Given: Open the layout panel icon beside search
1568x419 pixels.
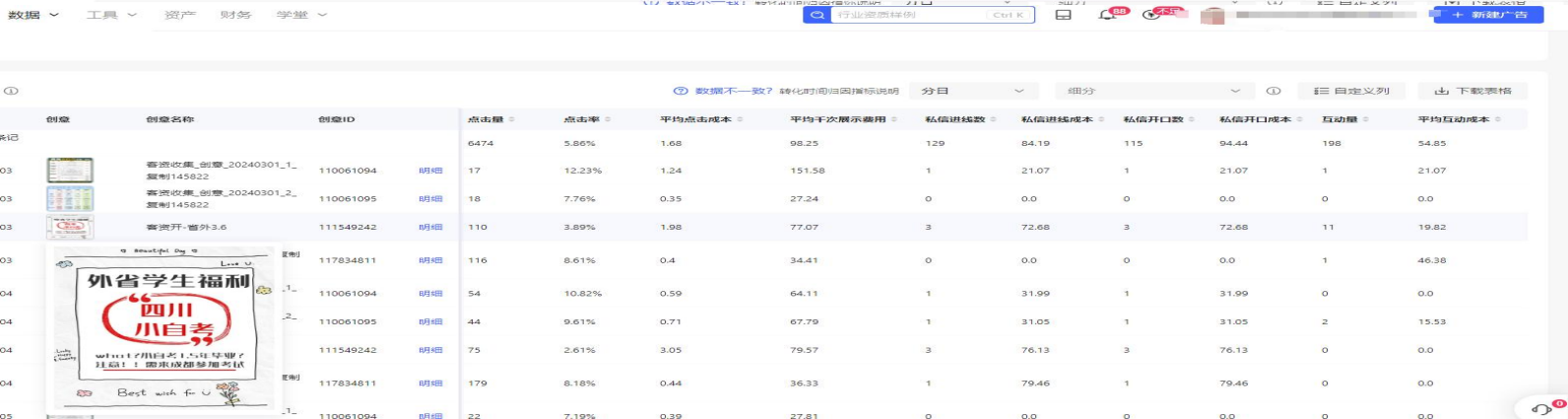Looking at the screenshot, I should point(1064,15).
